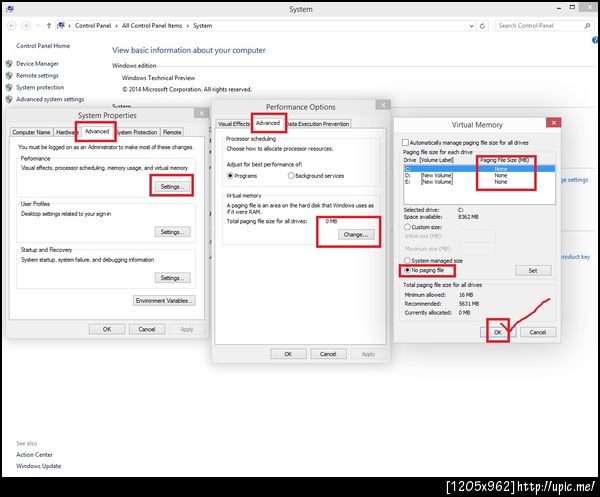Click the Forward arrow in the navigation bar
This screenshot has height=497, width=600.
pyautogui.click(x=26, y=26)
